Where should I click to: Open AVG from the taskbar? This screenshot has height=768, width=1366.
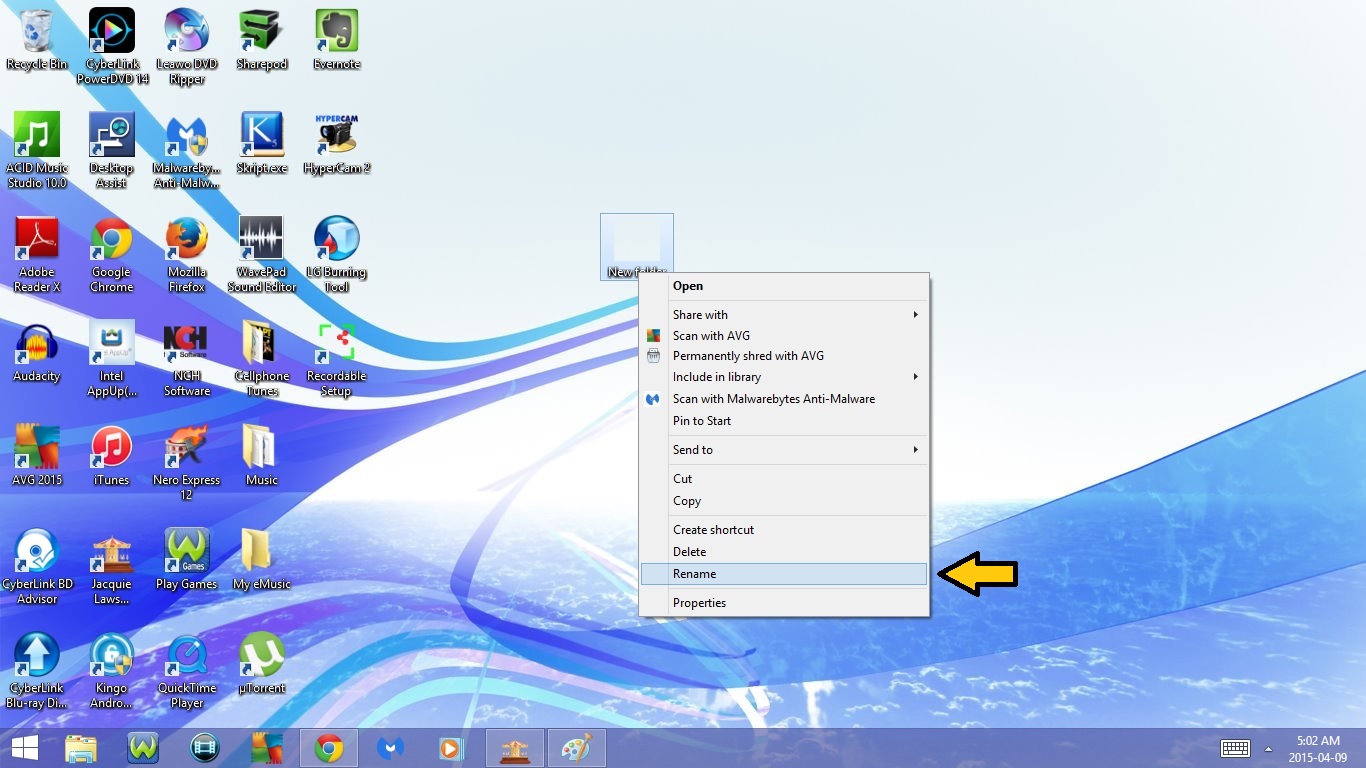click(267, 748)
